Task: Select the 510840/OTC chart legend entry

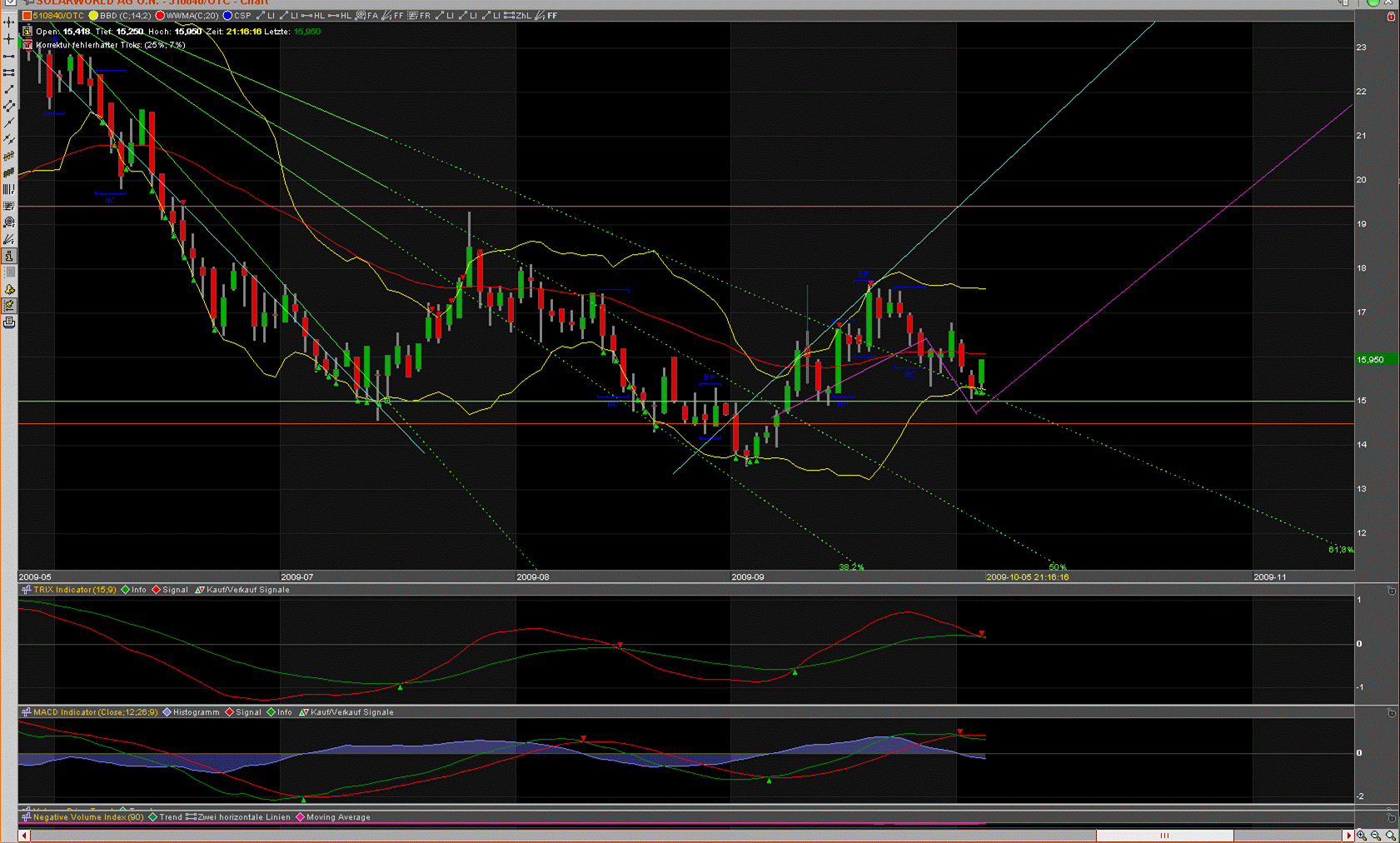Action: pos(57,16)
